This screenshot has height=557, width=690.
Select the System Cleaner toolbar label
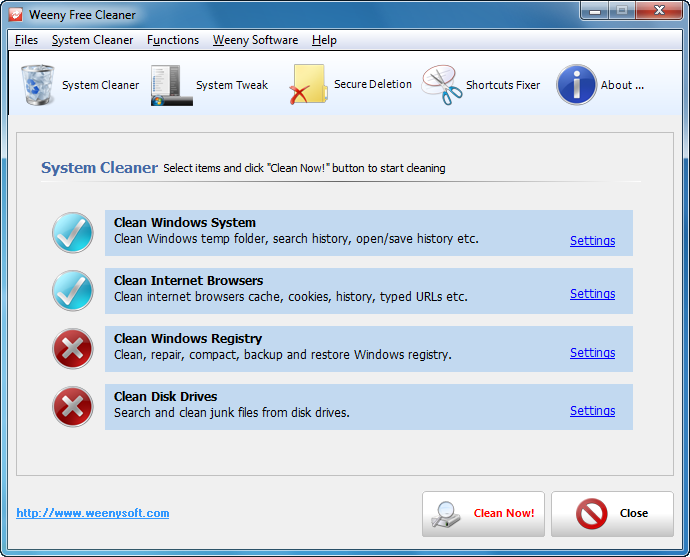coord(100,85)
